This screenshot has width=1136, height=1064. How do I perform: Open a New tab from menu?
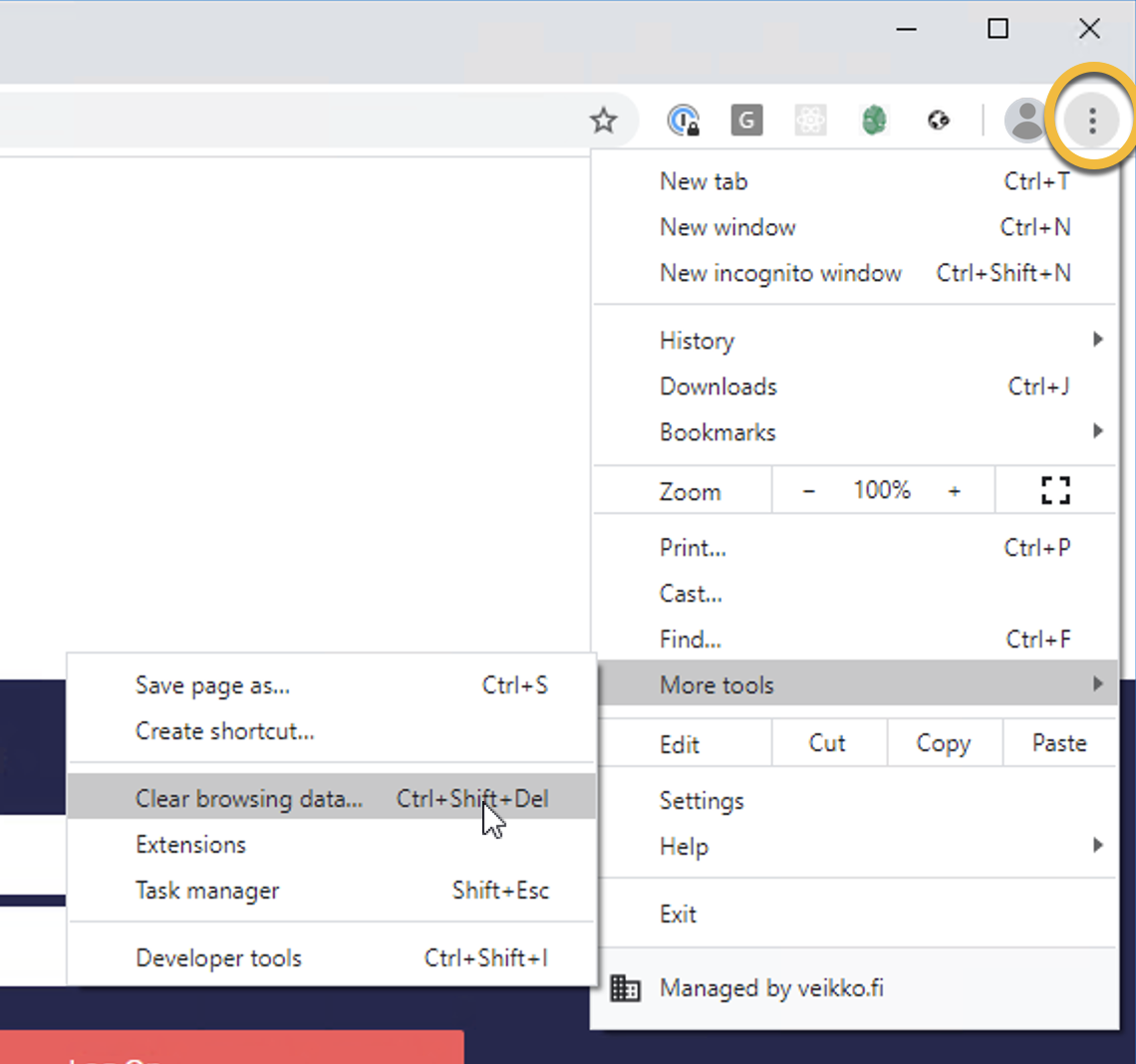point(856,181)
